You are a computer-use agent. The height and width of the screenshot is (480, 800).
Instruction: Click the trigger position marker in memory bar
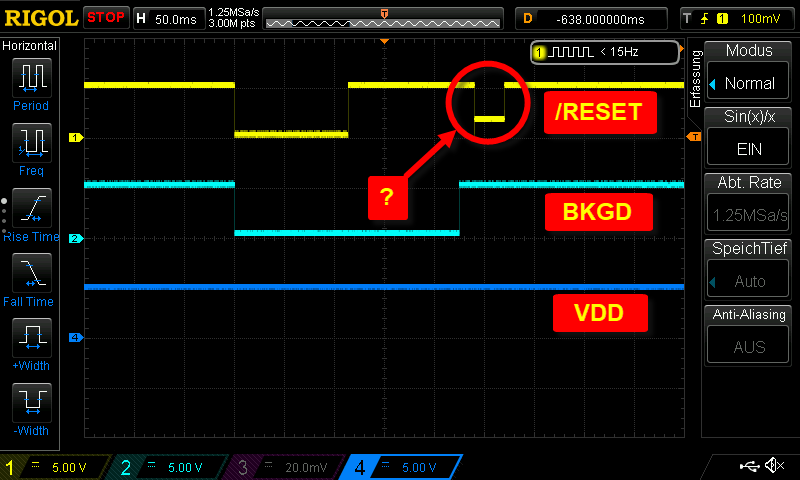385,14
